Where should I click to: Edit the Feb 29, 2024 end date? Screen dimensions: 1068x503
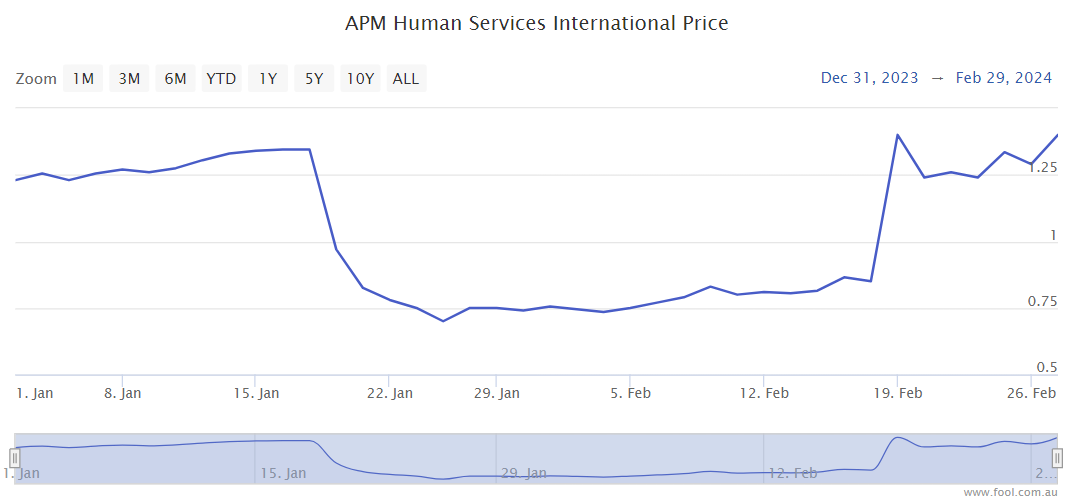(1003, 78)
